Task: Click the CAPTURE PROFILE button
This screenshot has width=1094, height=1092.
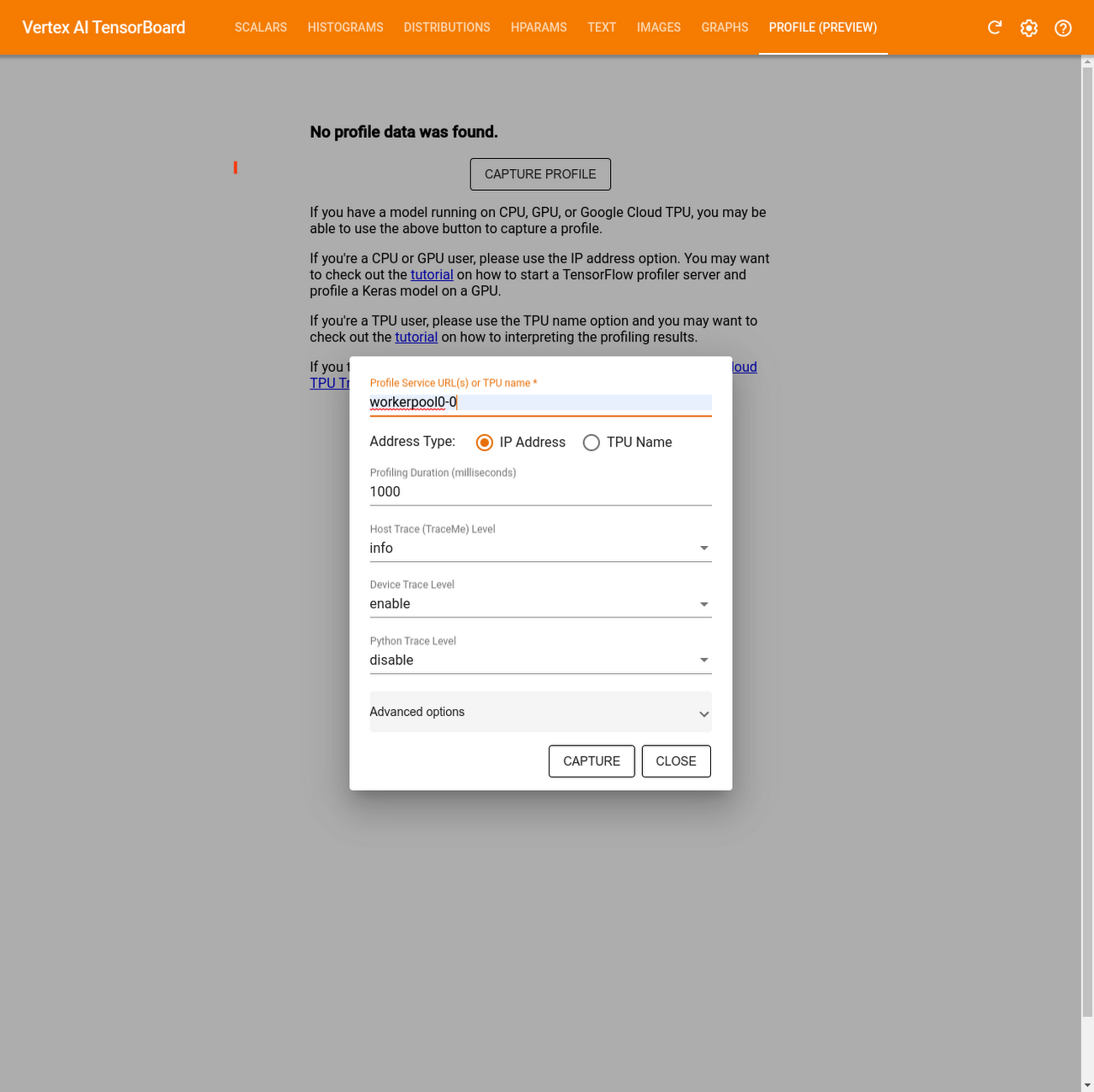Action: pyautogui.click(x=540, y=174)
